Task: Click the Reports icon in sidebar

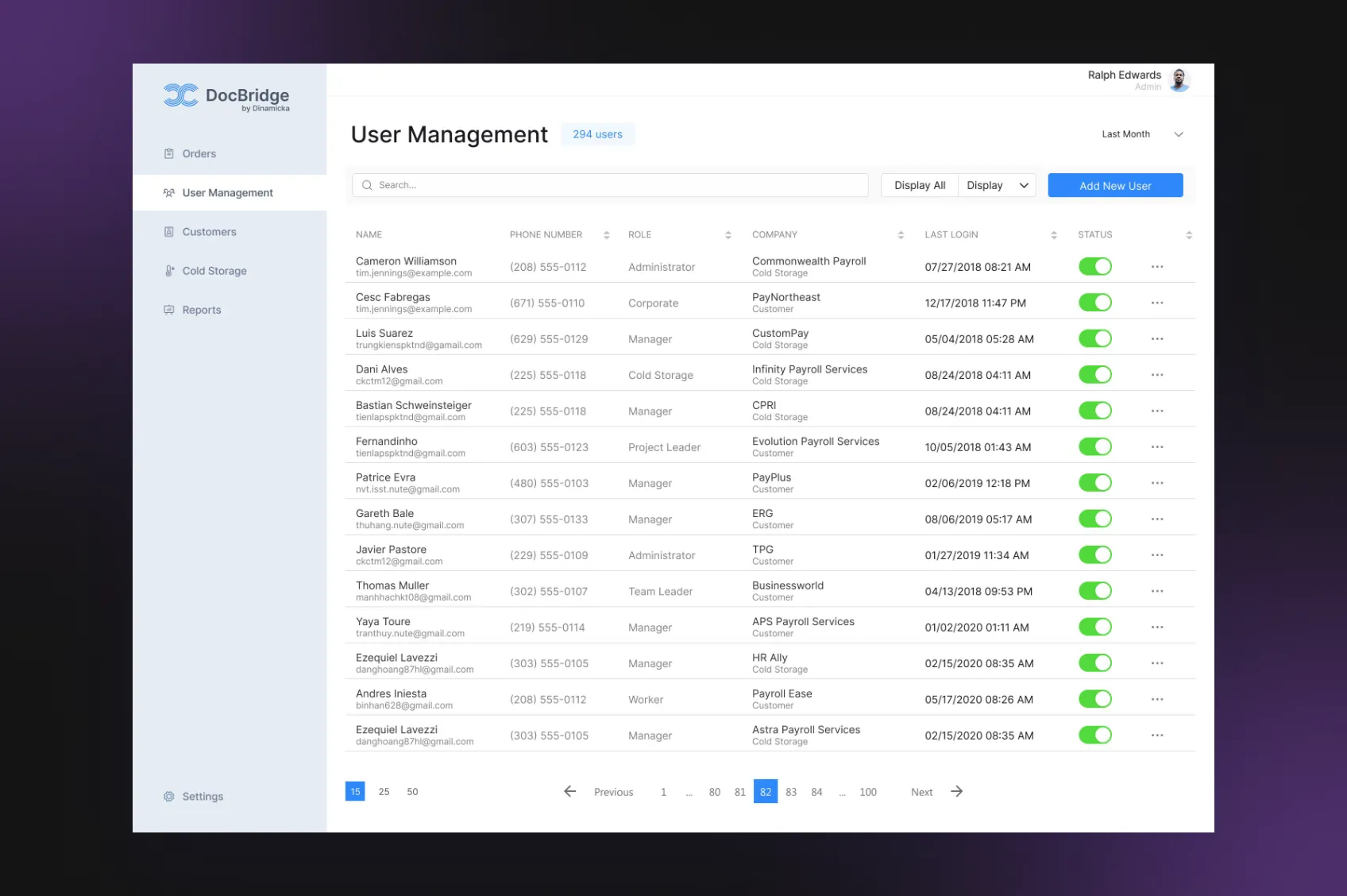Action: coord(168,310)
